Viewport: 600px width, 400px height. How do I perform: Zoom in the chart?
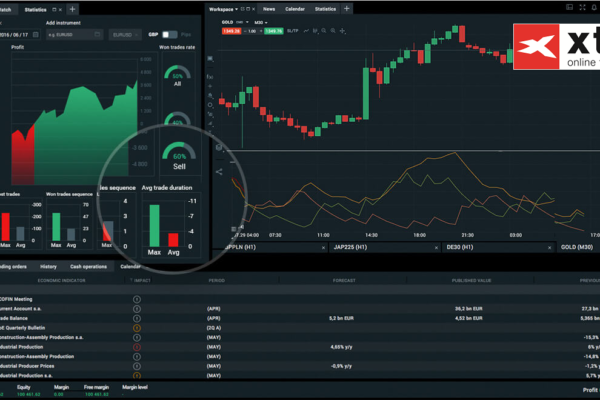[333, 31]
